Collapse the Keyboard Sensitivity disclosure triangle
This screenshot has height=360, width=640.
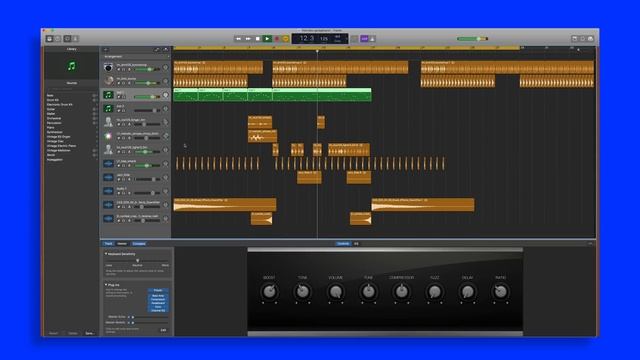(106, 254)
